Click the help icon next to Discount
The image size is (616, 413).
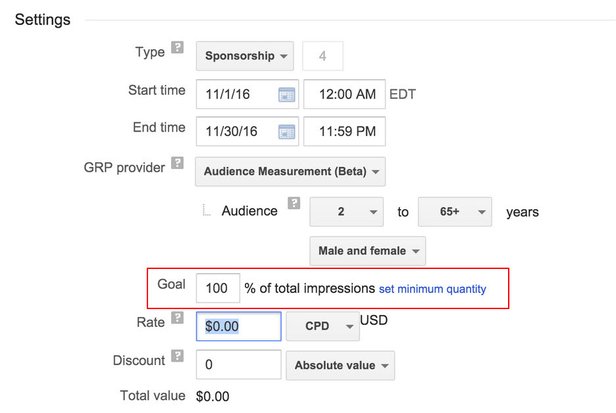(178, 357)
